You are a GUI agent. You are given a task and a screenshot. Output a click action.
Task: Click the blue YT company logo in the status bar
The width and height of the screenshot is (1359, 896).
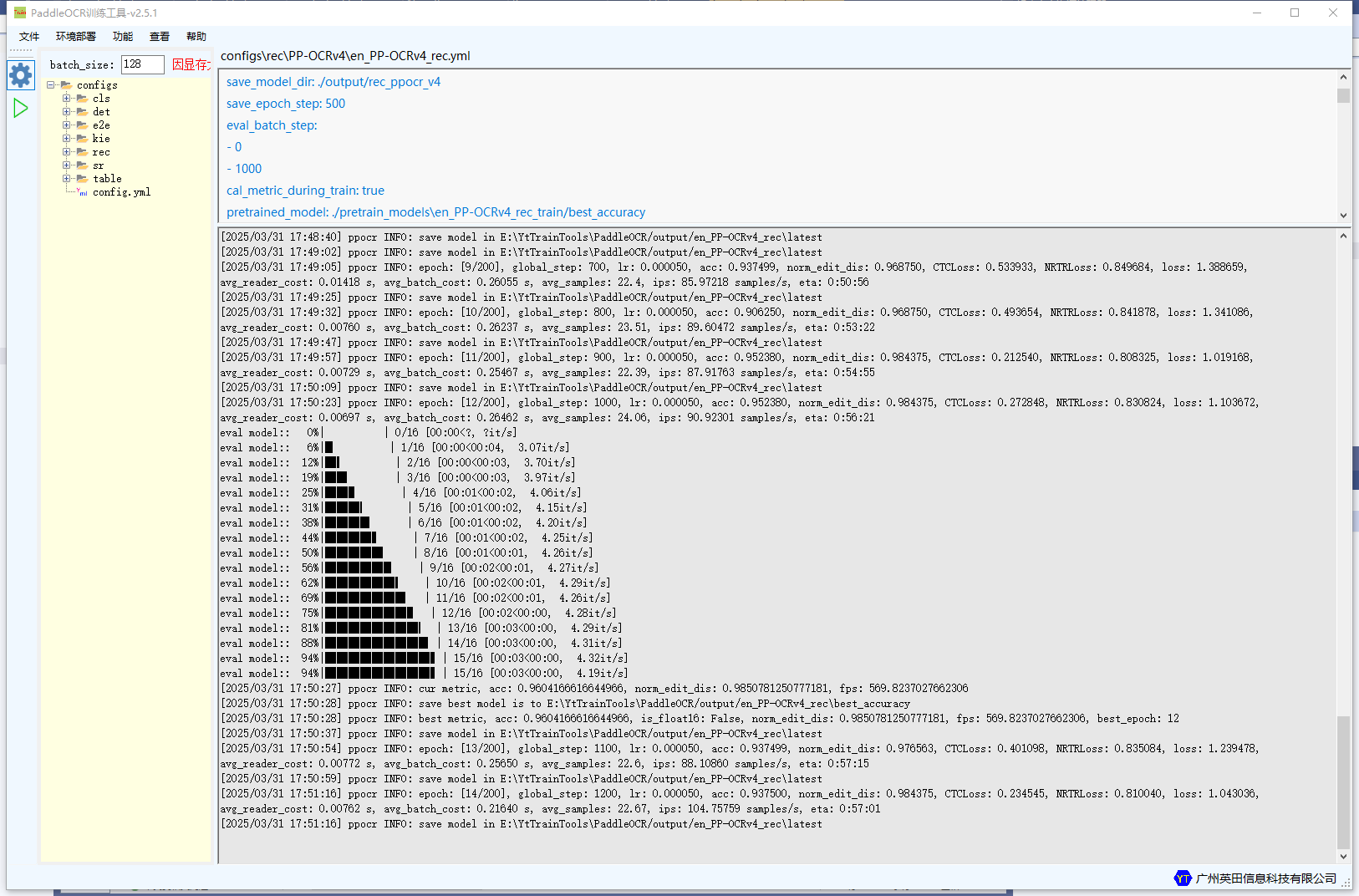1183,878
